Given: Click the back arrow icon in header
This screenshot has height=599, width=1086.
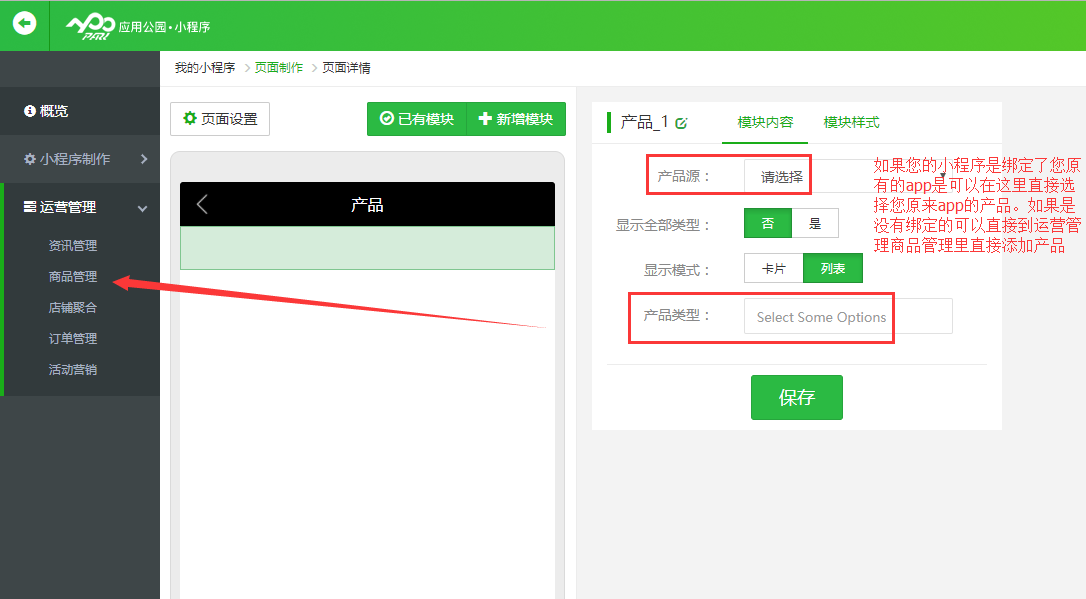Looking at the screenshot, I should coord(24,23).
